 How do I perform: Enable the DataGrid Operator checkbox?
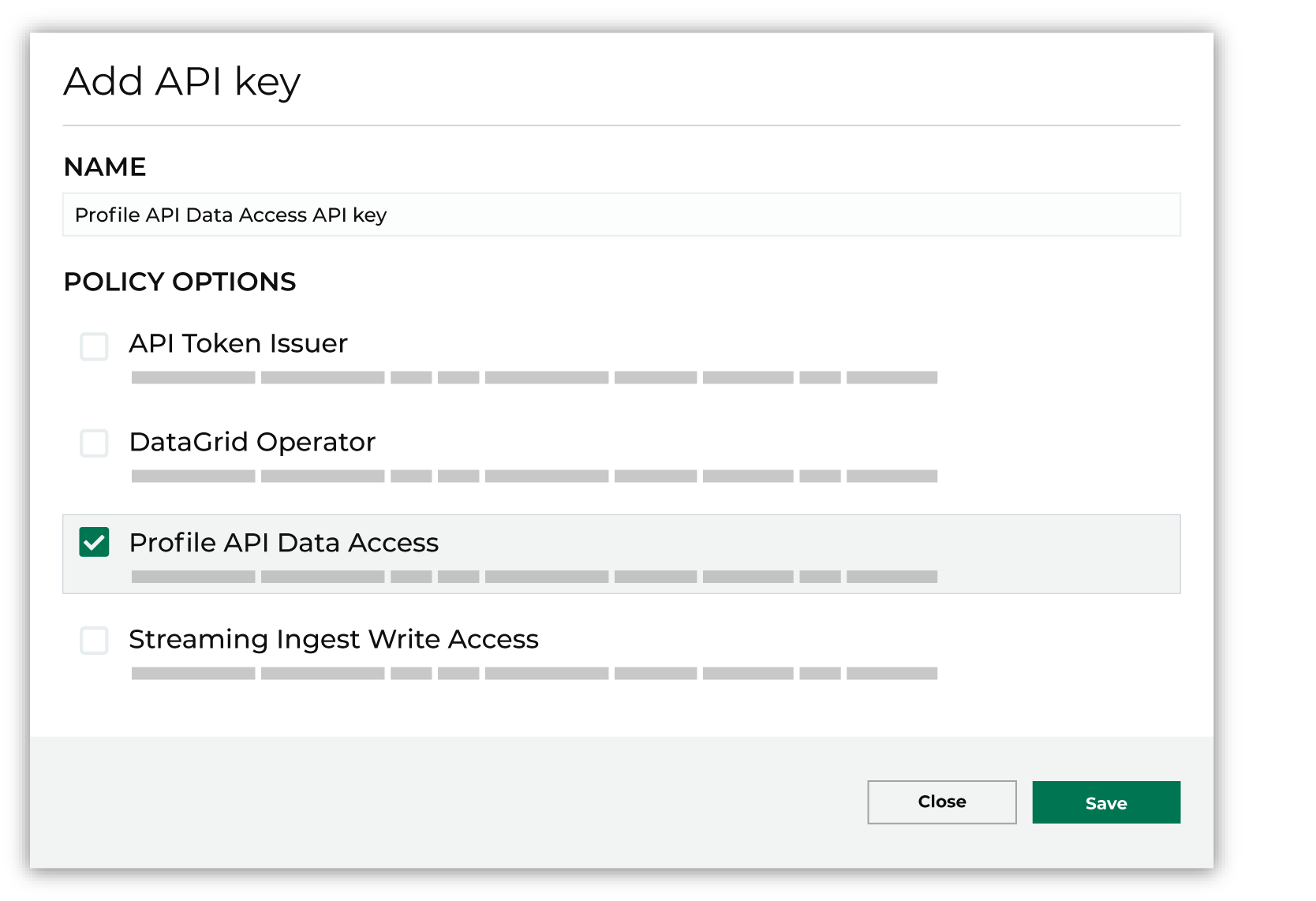pos(94,443)
